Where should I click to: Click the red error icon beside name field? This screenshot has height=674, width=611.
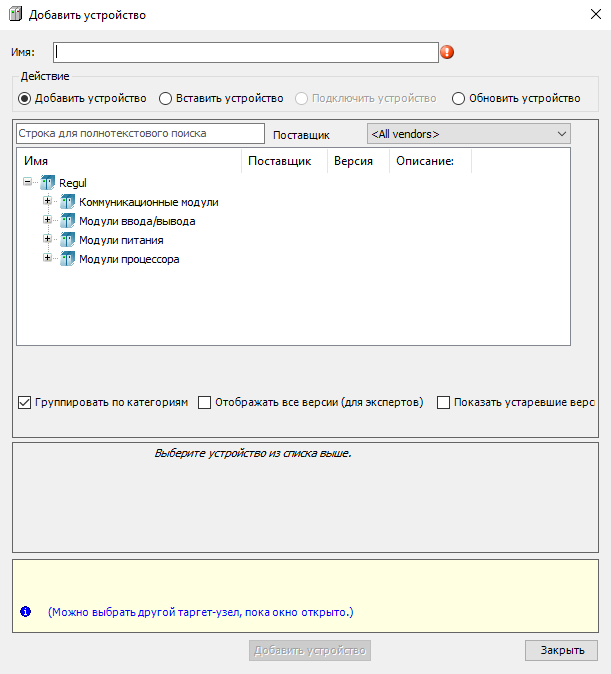[x=447, y=52]
